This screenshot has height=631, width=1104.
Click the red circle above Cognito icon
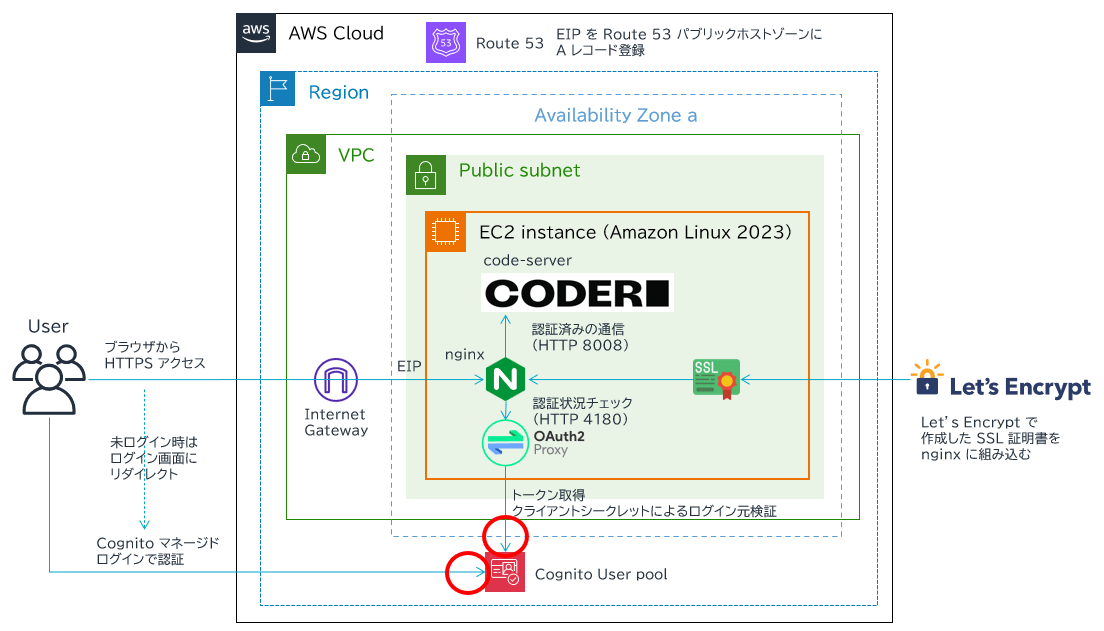tap(505, 534)
